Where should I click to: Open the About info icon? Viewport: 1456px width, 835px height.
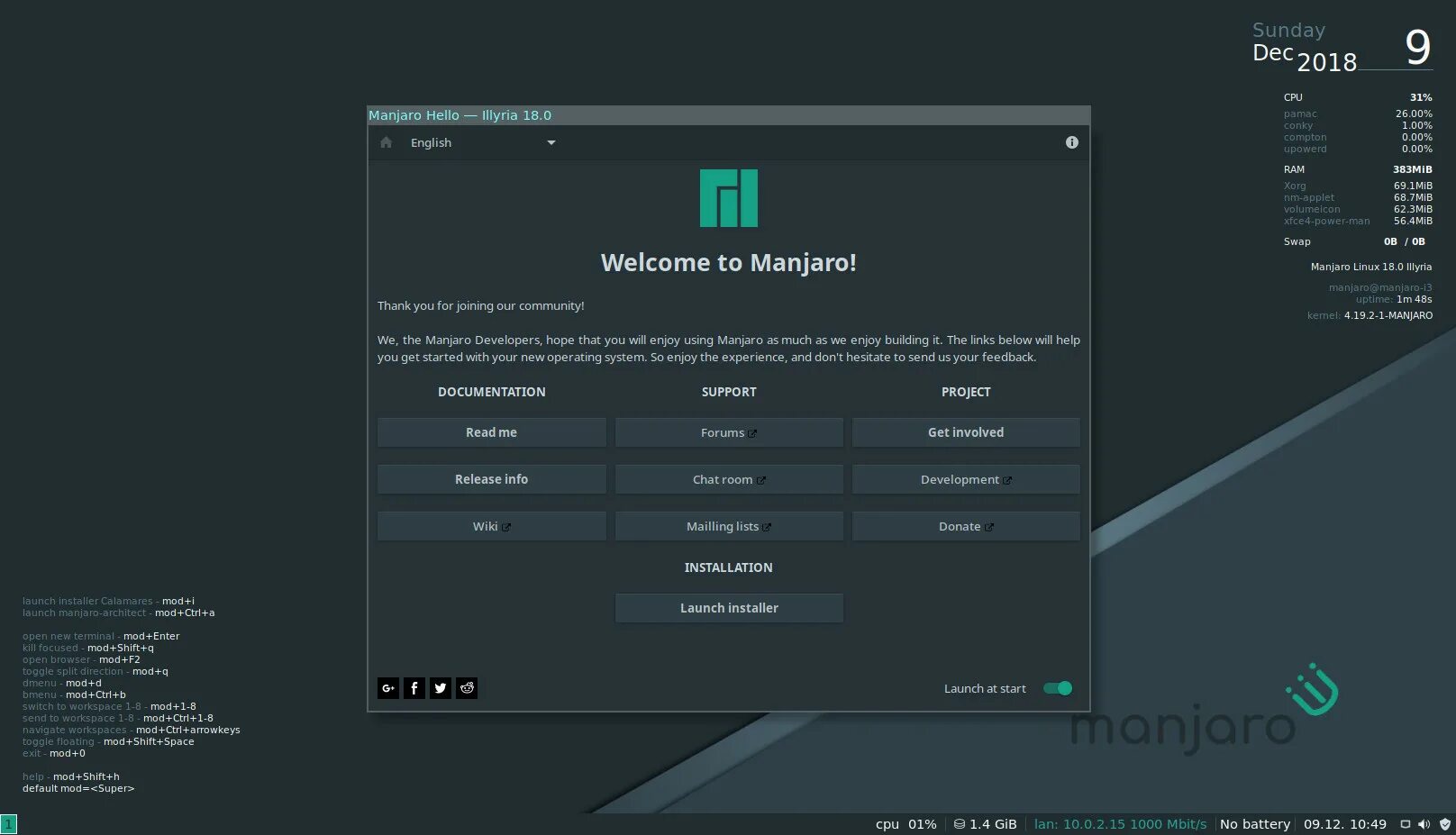pyautogui.click(x=1071, y=142)
